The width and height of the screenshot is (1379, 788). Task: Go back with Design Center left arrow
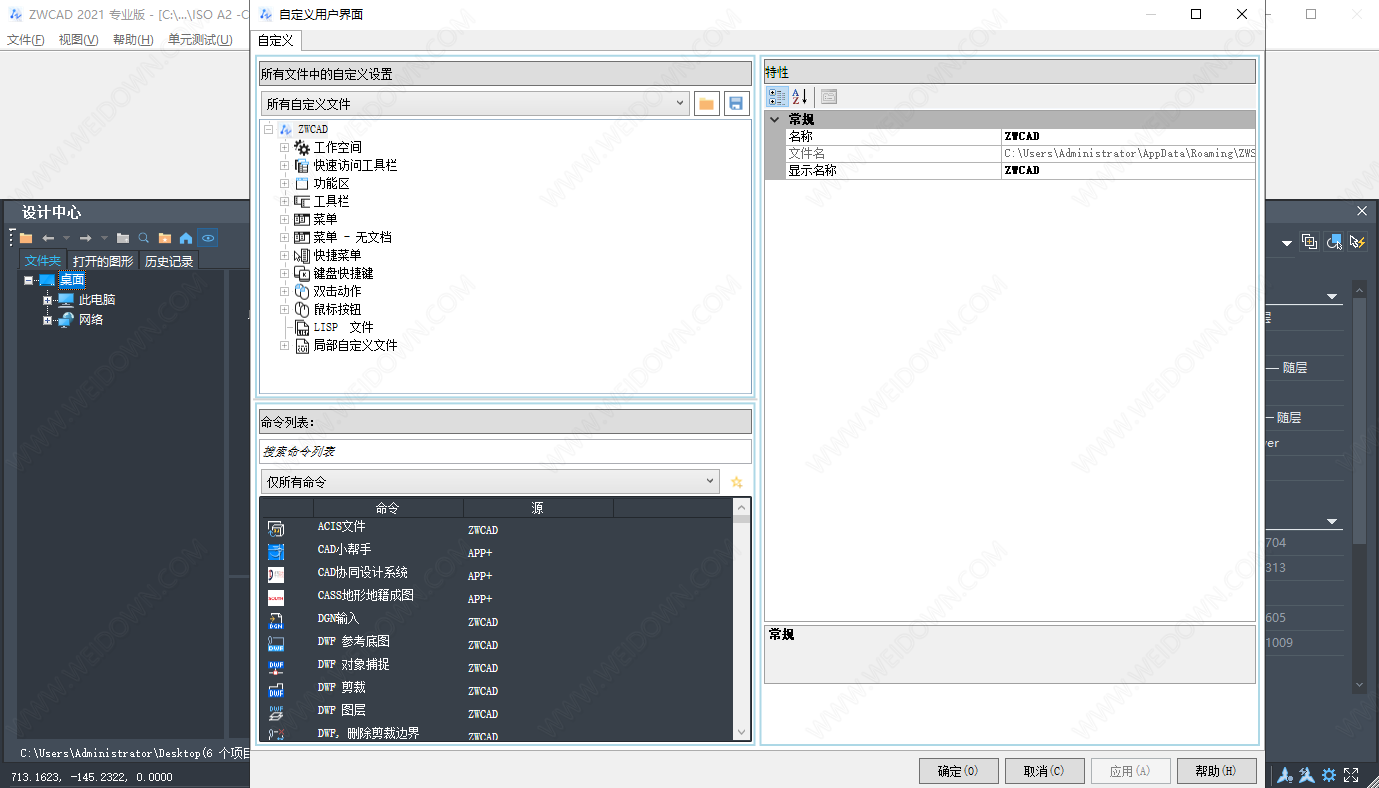pyautogui.click(x=47, y=238)
